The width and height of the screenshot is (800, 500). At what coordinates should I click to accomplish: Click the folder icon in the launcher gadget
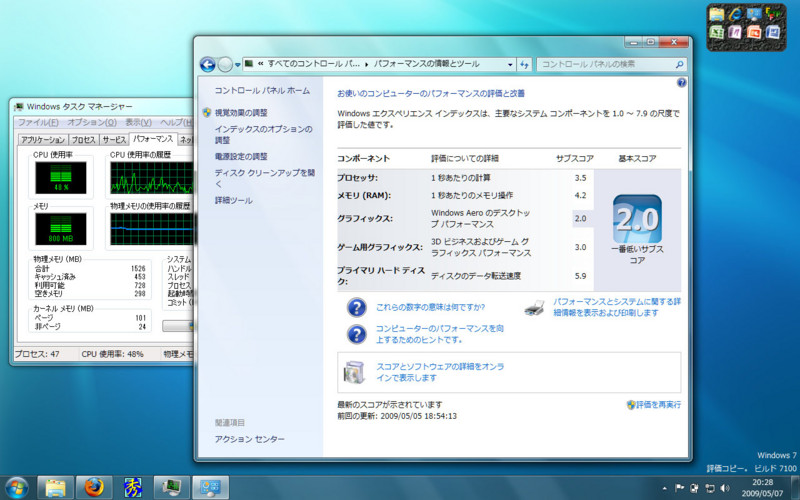tap(717, 14)
